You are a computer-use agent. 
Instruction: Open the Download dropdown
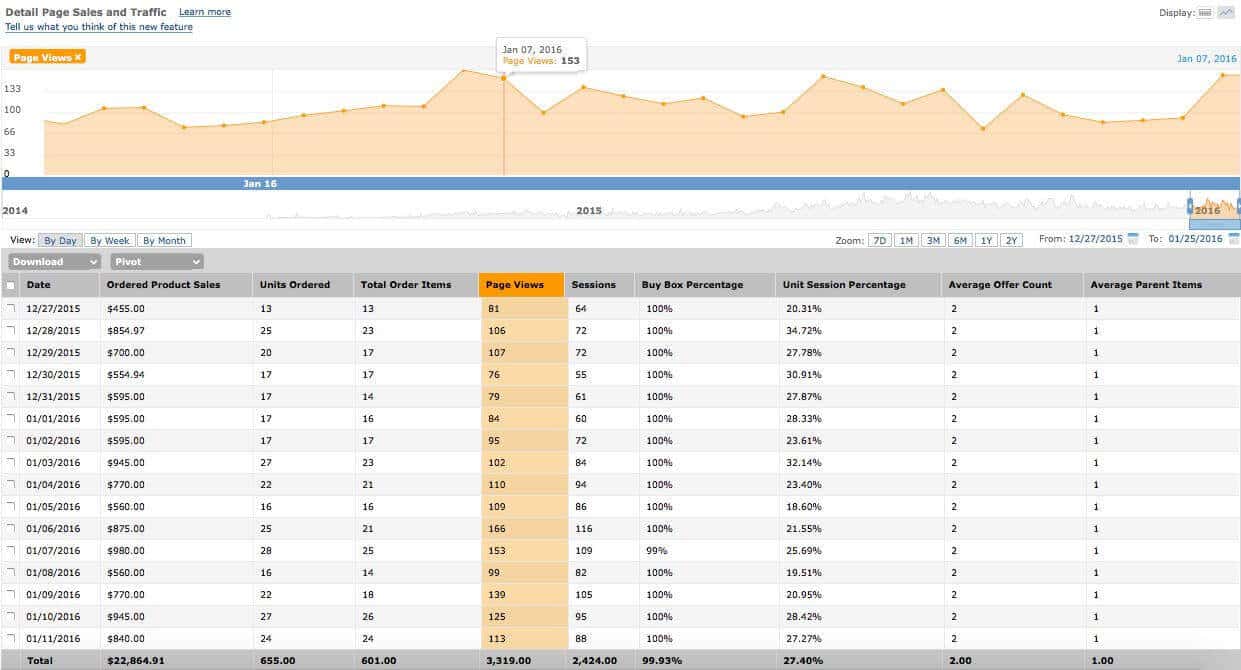click(53, 261)
